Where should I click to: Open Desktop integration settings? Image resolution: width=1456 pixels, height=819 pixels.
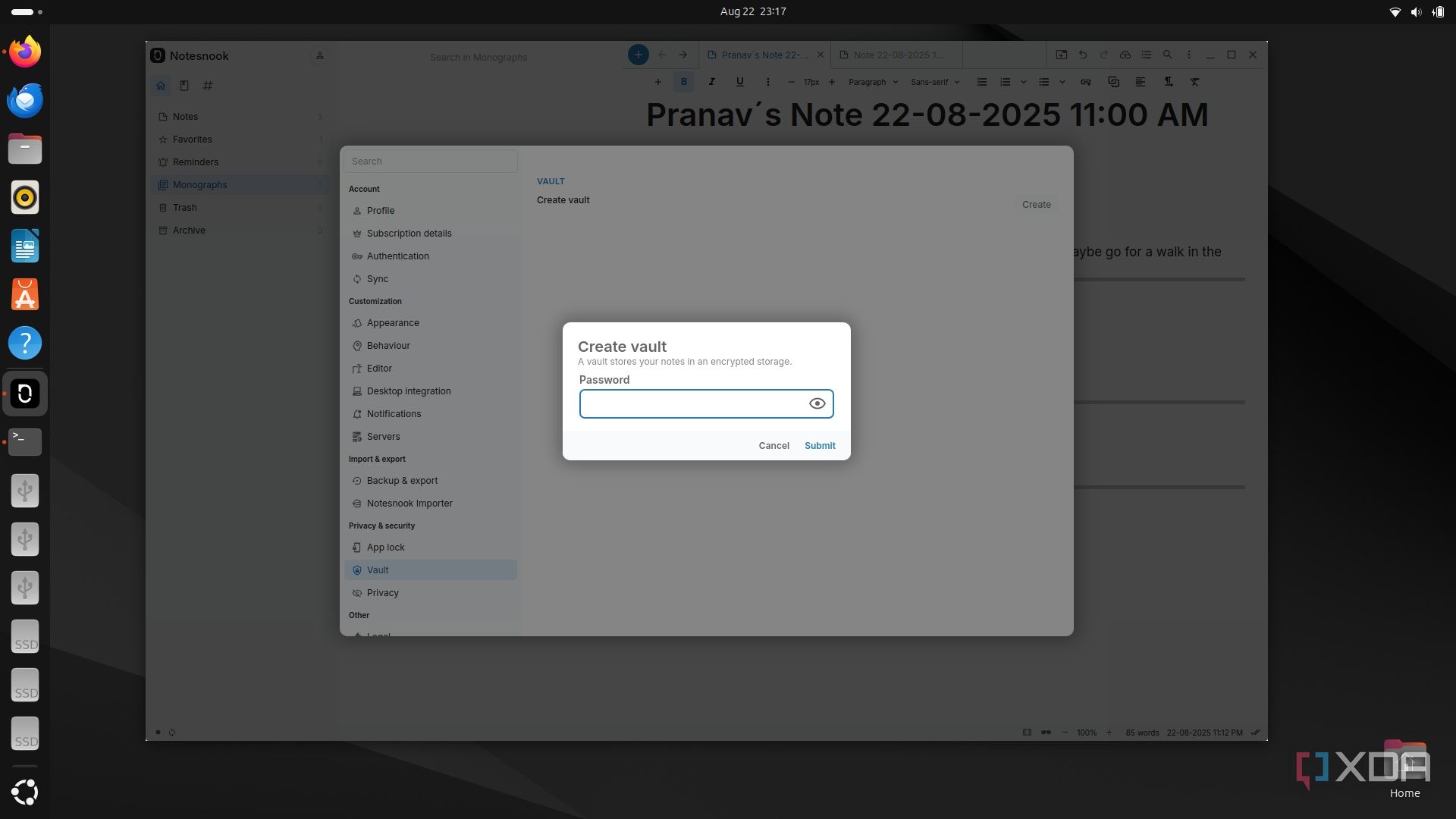(x=430, y=391)
